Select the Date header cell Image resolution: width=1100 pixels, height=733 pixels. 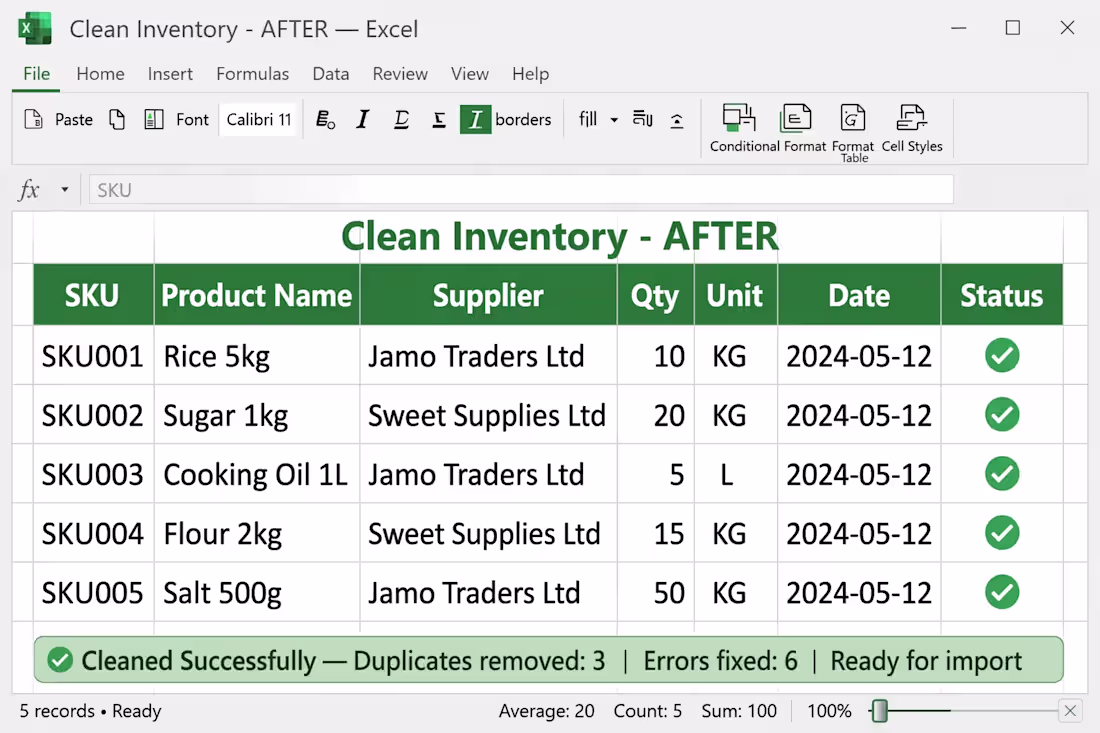click(x=859, y=295)
